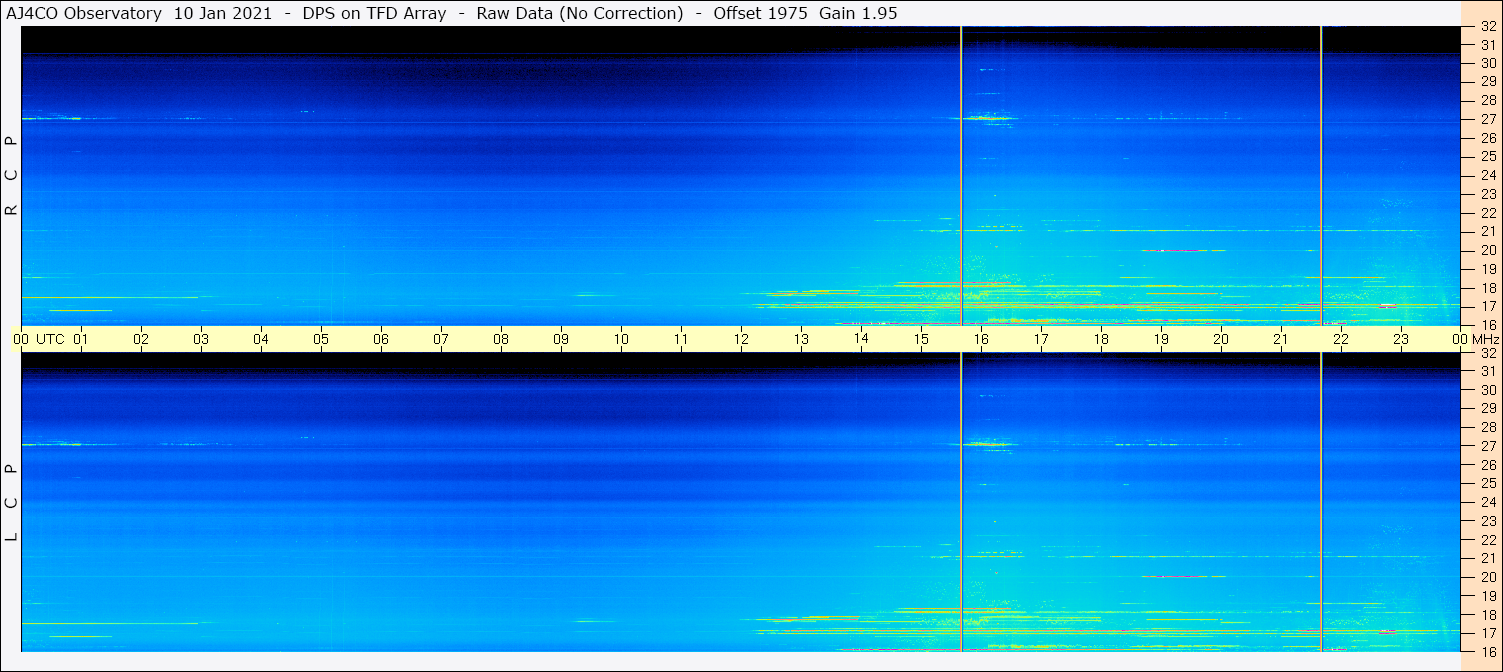Click the 06 hour tick on time axis
The width and height of the screenshot is (1503, 672).
[381, 339]
